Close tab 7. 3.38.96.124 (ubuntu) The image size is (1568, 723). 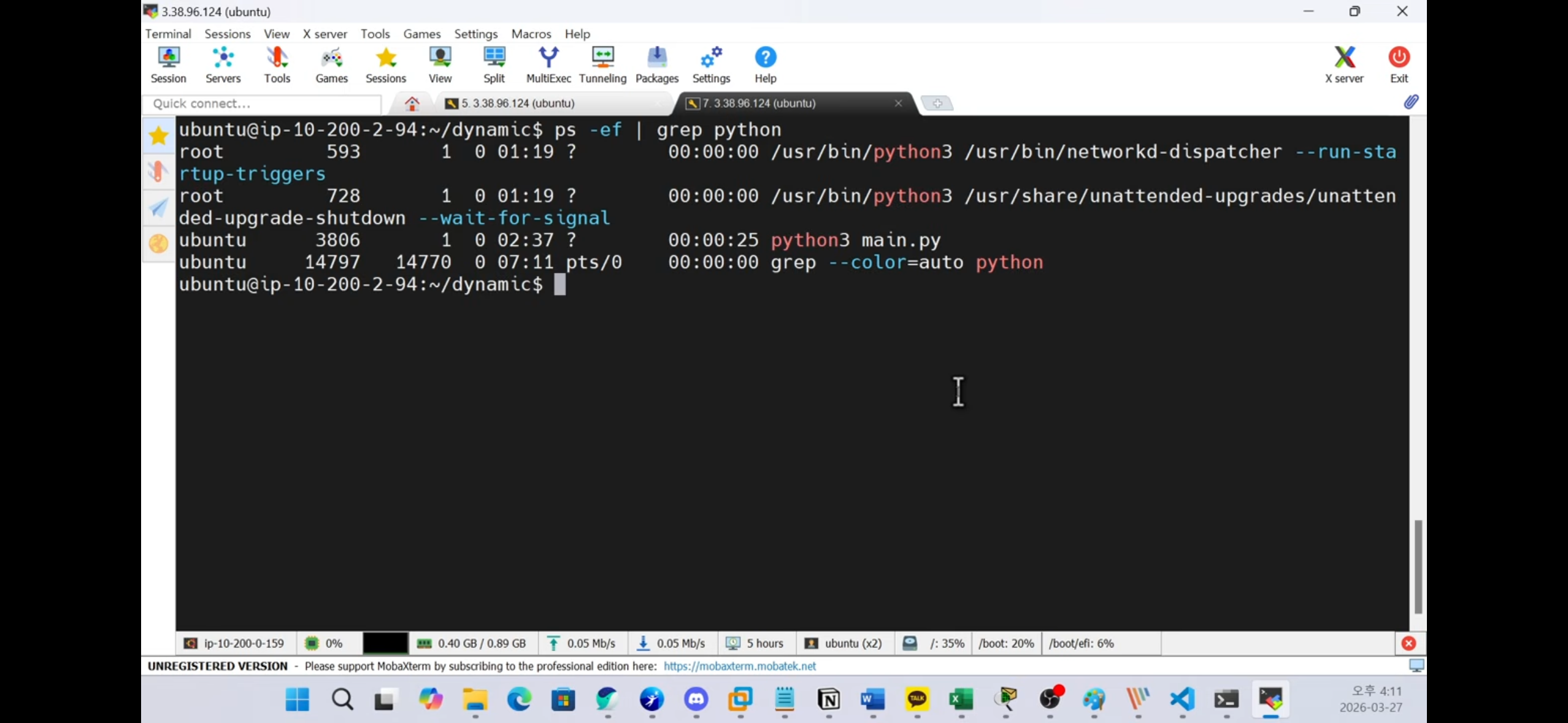coord(898,103)
